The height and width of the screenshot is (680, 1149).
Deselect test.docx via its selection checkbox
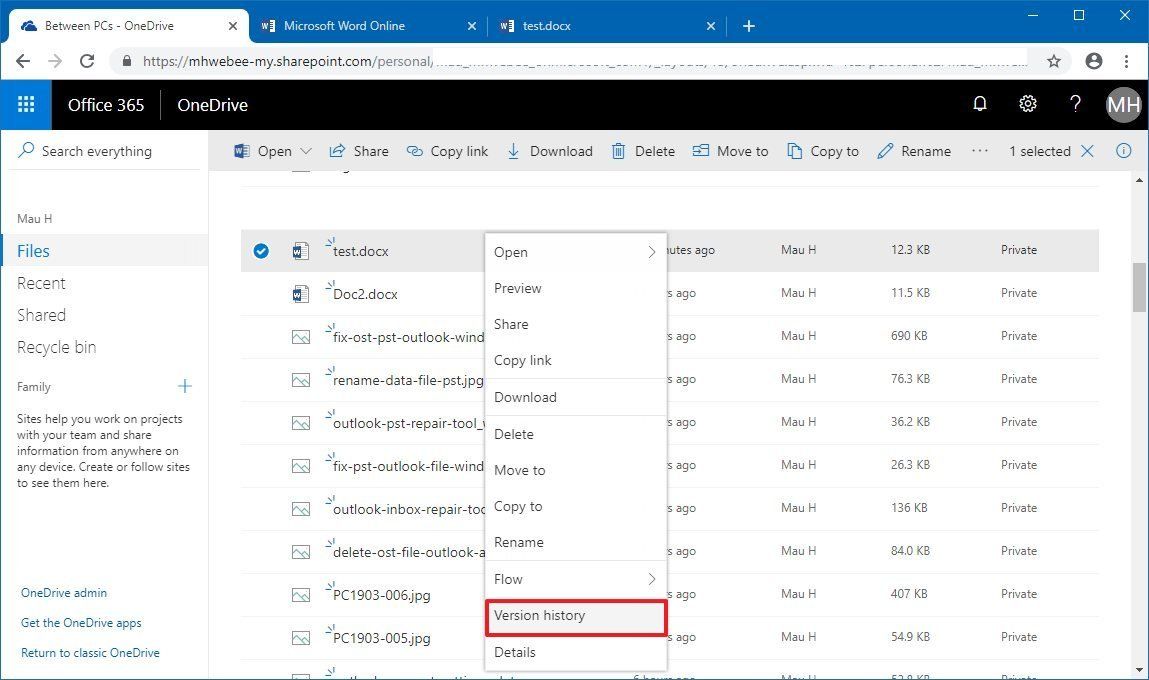[261, 251]
